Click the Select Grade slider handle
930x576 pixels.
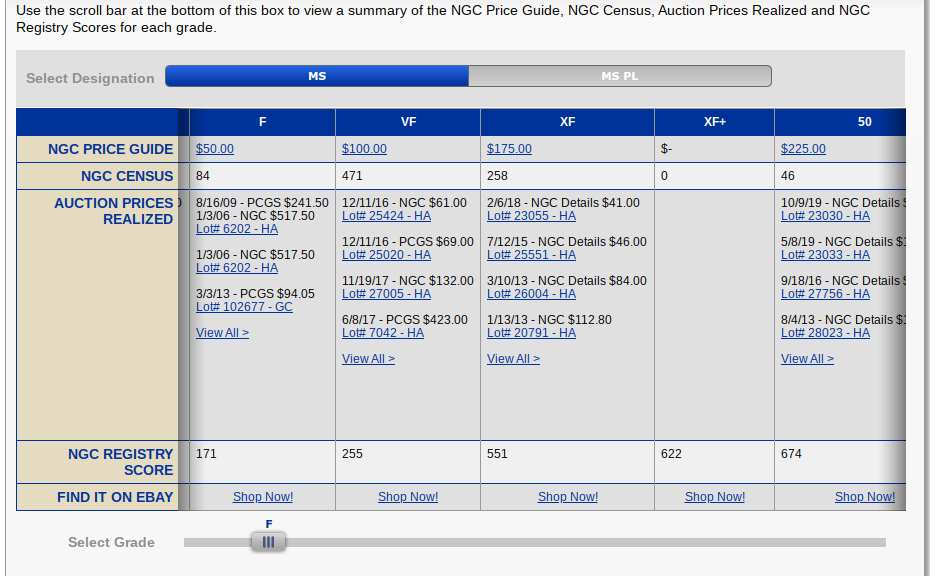[x=268, y=542]
